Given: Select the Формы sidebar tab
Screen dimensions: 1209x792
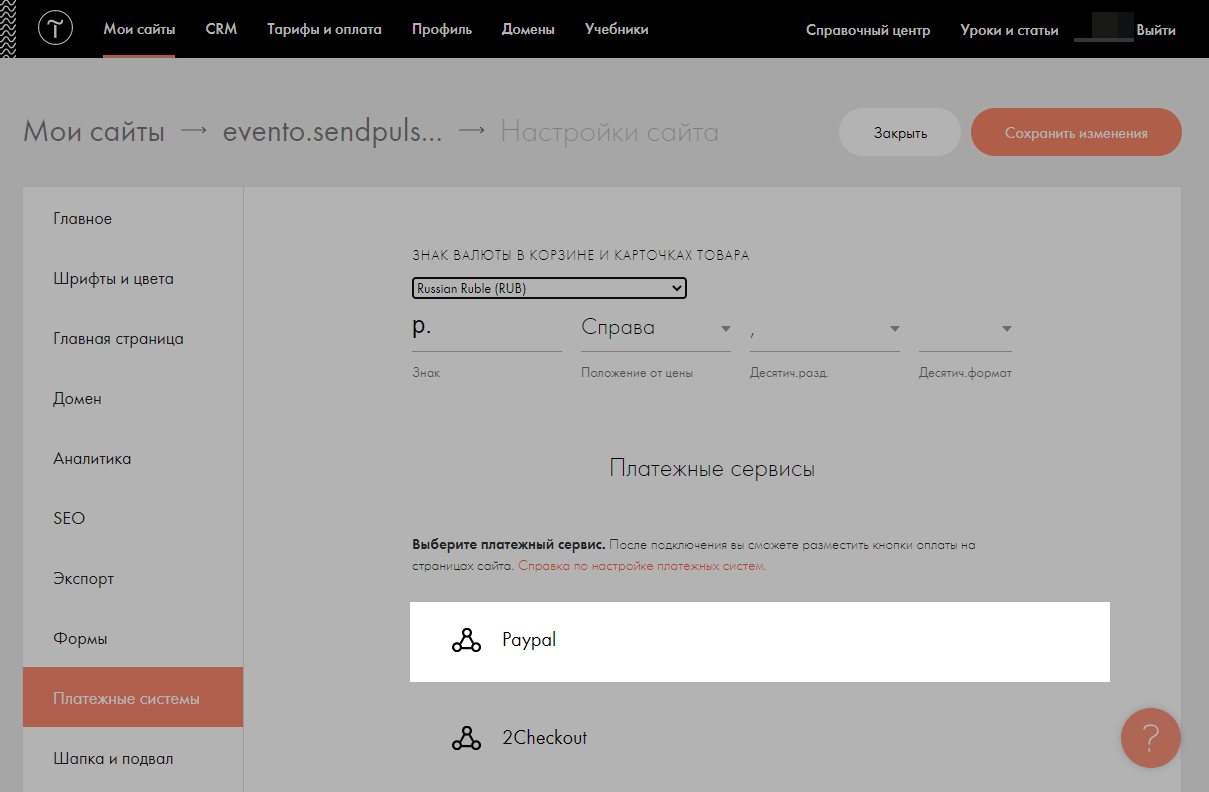Looking at the screenshot, I should (133, 638).
